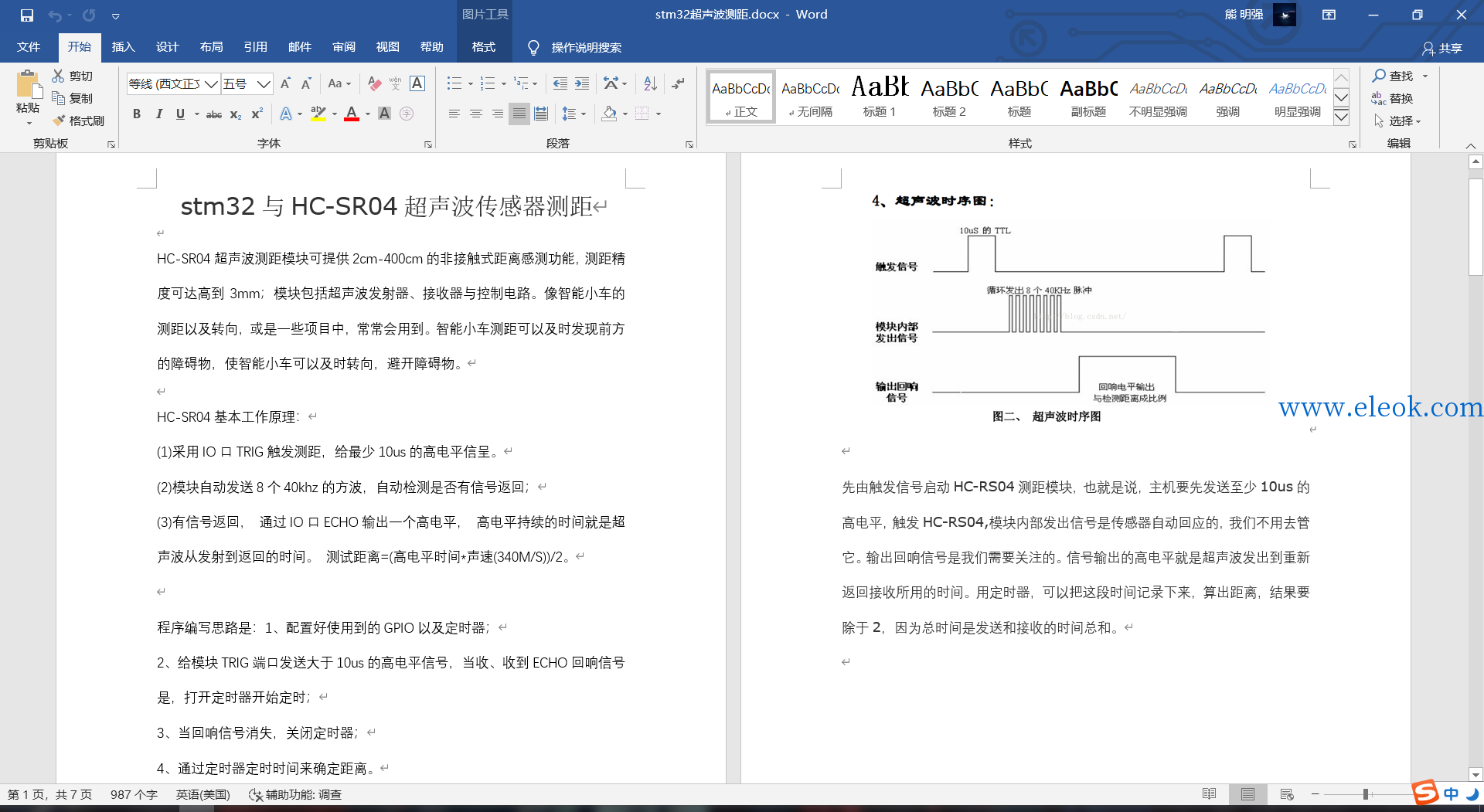Insert a numbered list
This screenshot has height=812, width=1484.
click(488, 83)
